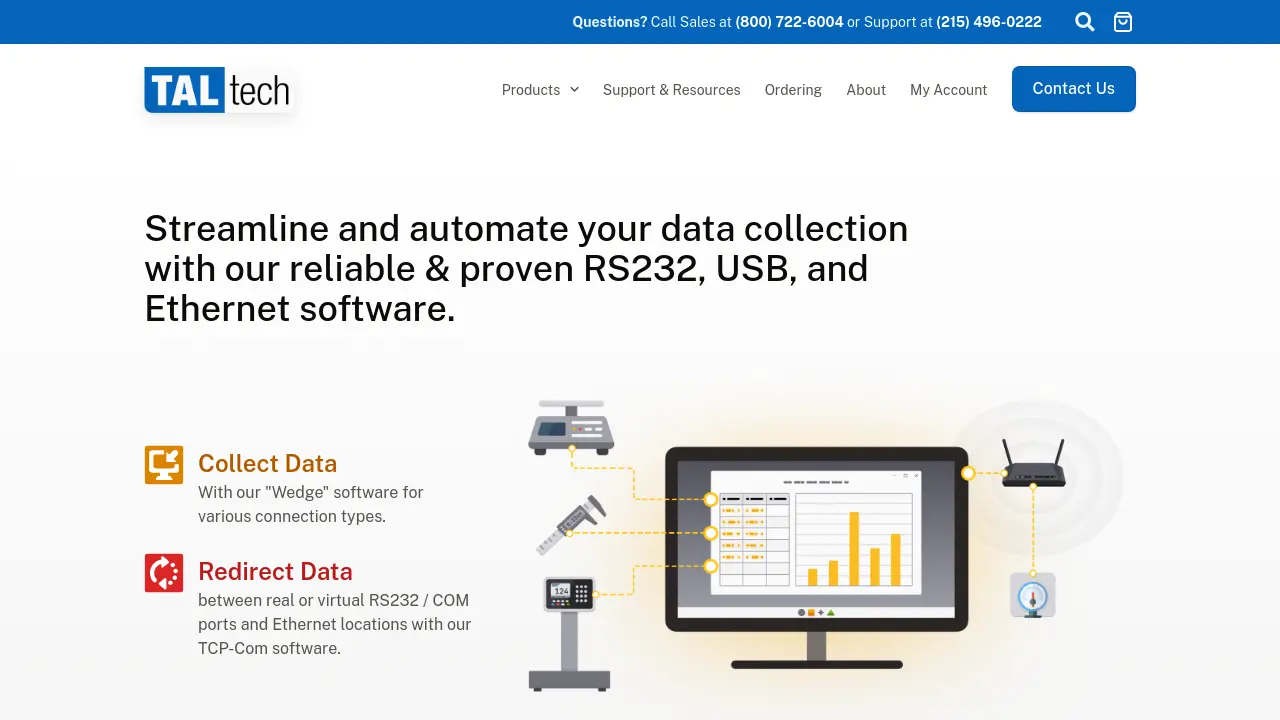This screenshot has height=720, width=1280.
Task: Click the platform scale illustration icon
Action: tap(569, 634)
